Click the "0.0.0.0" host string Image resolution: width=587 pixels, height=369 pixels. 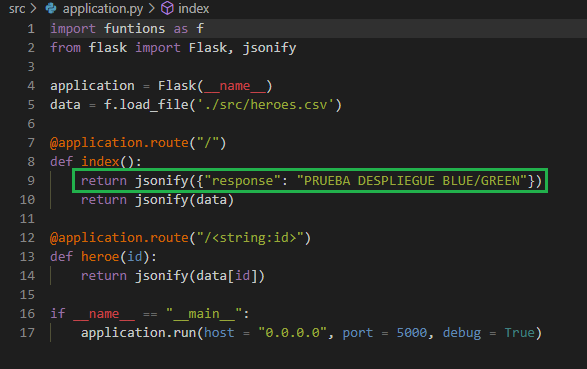click(x=293, y=333)
